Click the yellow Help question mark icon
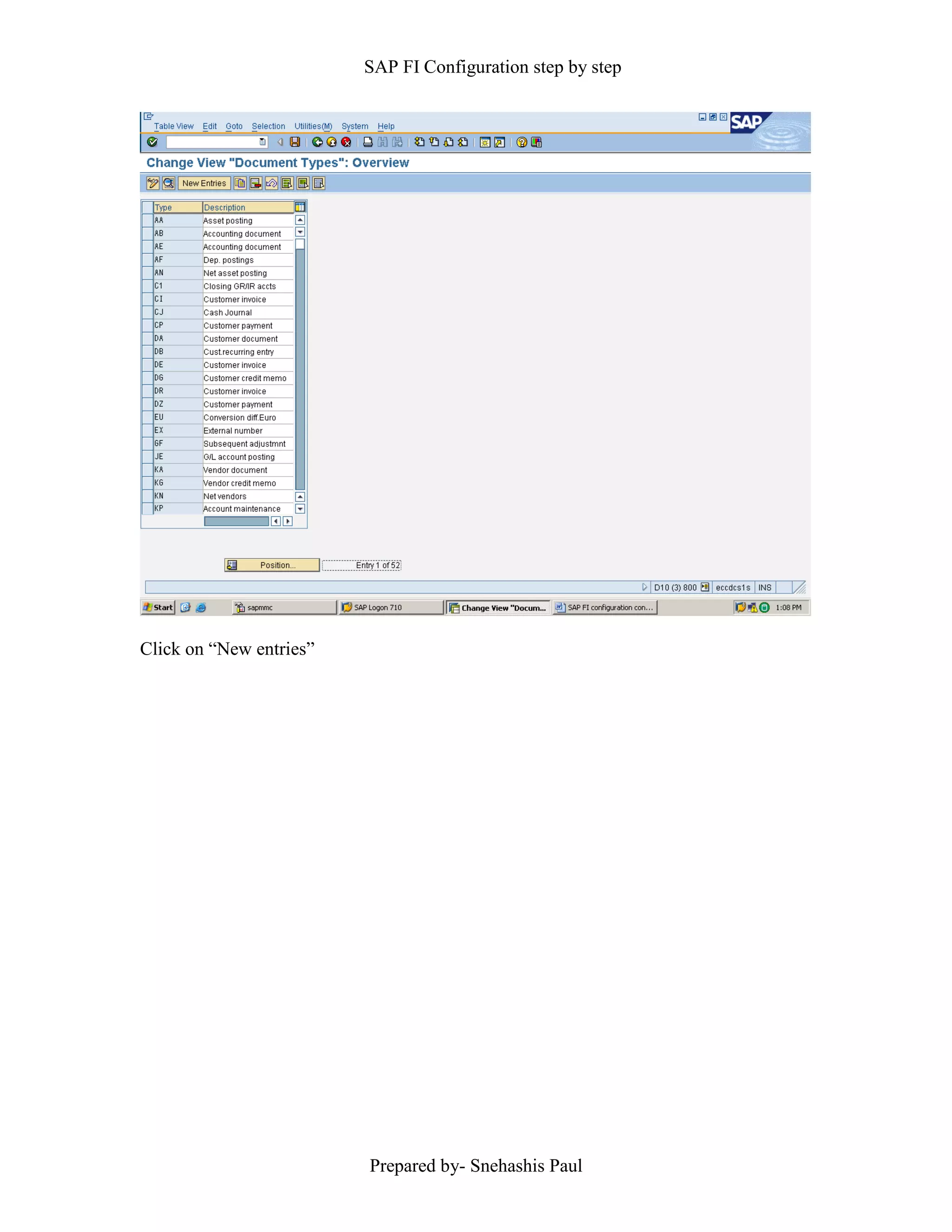The image size is (952, 1232). point(522,142)
